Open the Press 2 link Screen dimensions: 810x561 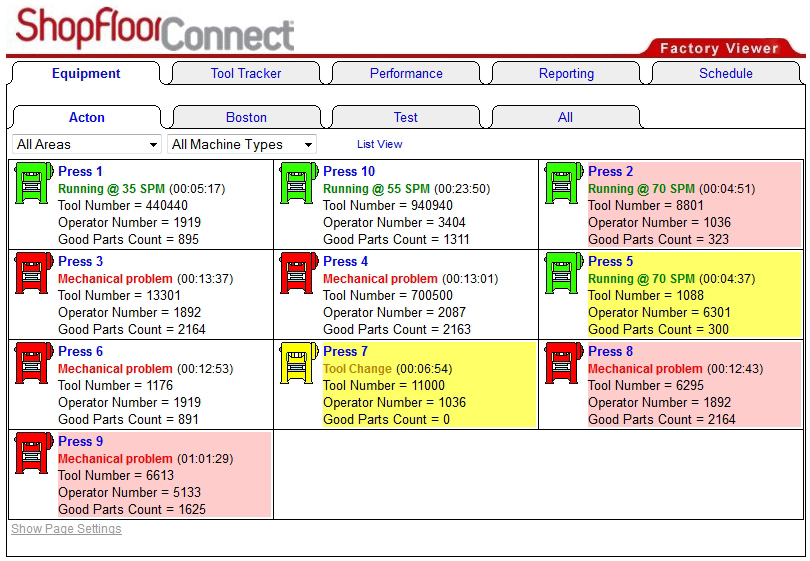click(610, 172)
